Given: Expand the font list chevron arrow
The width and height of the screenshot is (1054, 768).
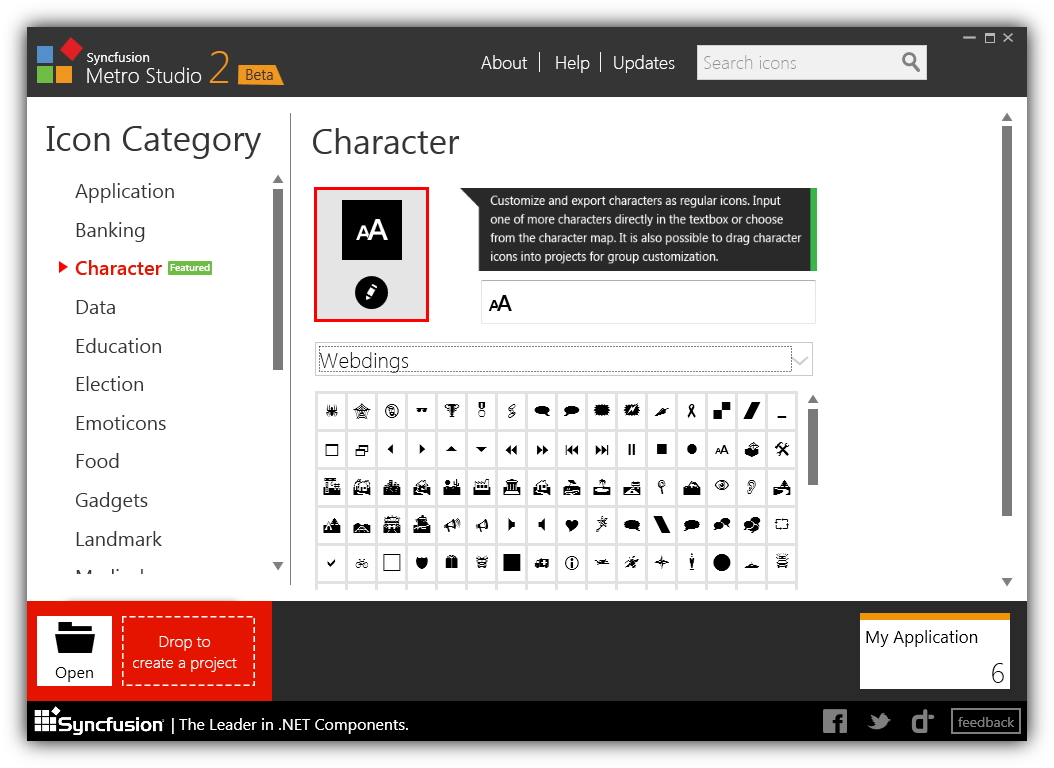Looking at the screenshot, I should pos(800,361).
